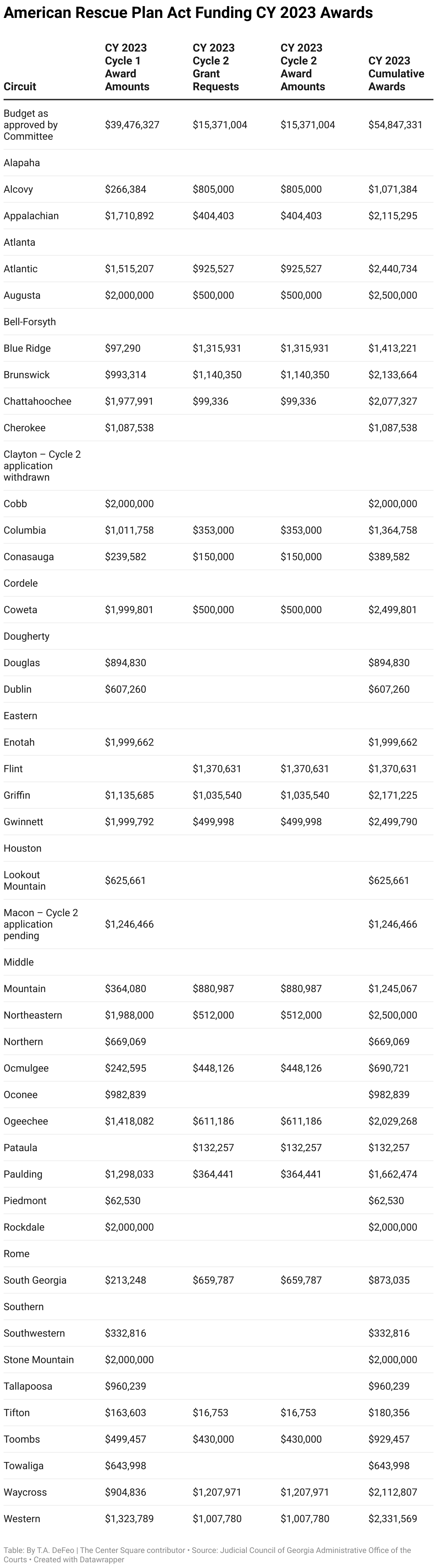Click the CY 2023 Cycle 1 Award Amounts header
Screen dimensions: 437x1568
[x=126, y=67]
